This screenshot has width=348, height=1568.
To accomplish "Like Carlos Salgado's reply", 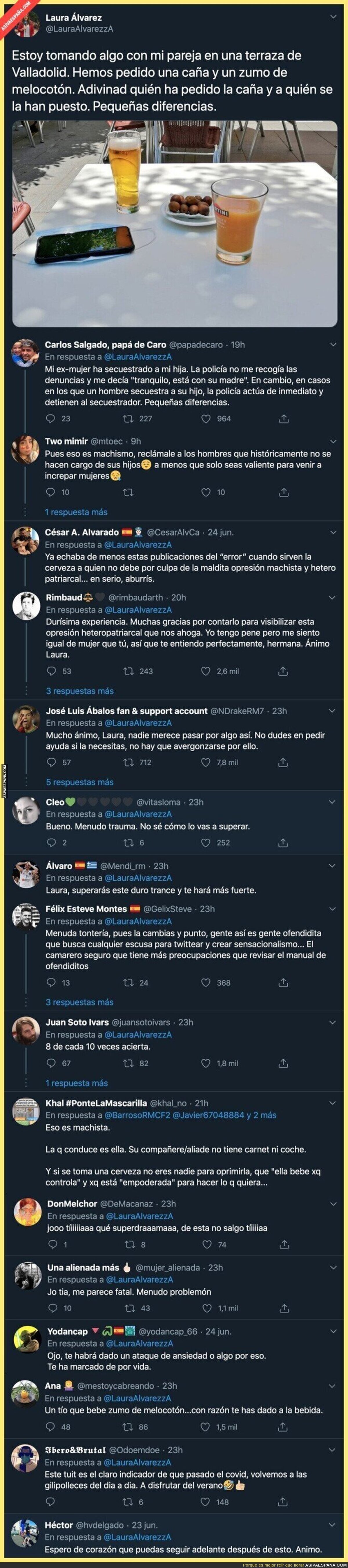I will tap(206, 419).
